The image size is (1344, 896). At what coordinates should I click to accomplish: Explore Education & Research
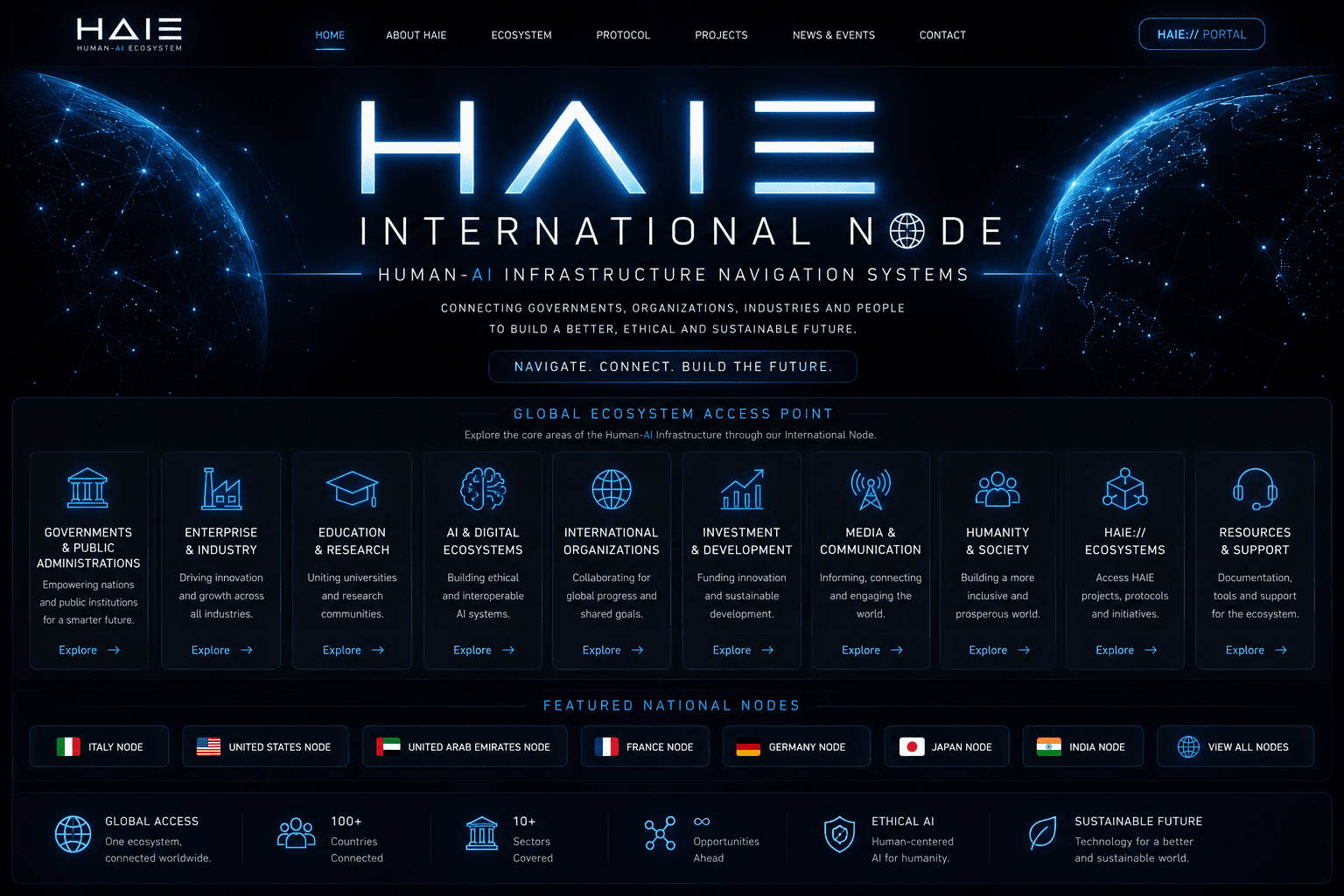pyautogui.click(x=353, y=650)
